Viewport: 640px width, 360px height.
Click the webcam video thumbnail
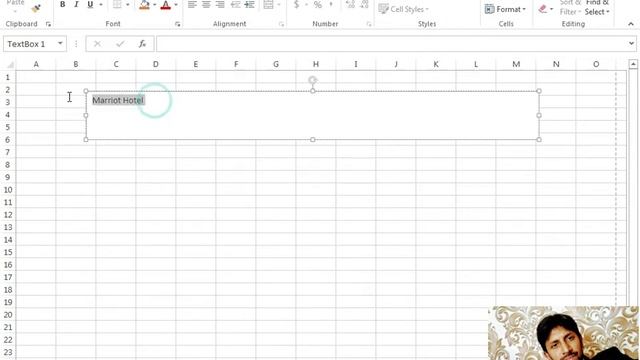pyautogui.click(x=564, y=333)
